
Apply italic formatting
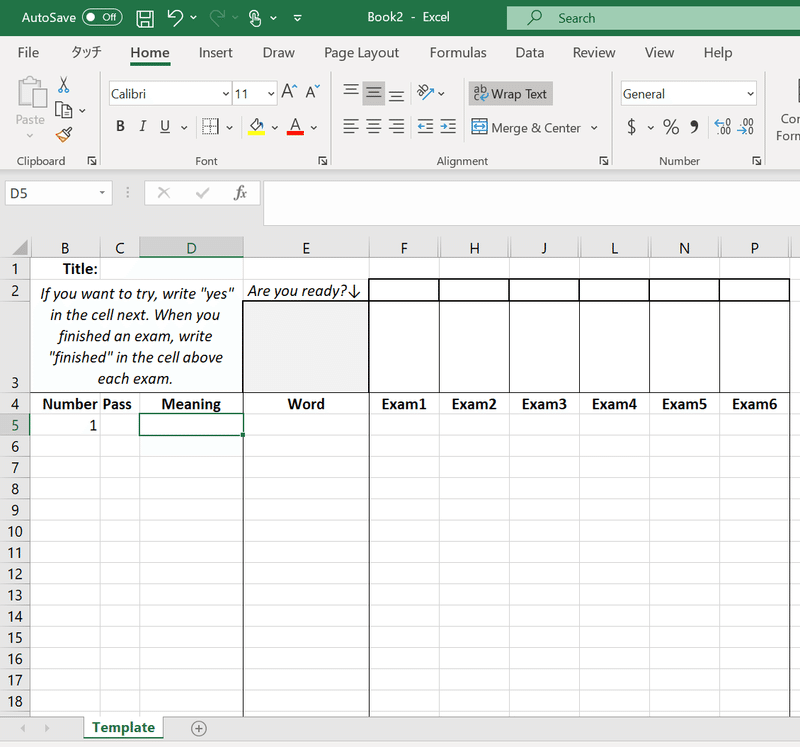[x=143, y=126]
